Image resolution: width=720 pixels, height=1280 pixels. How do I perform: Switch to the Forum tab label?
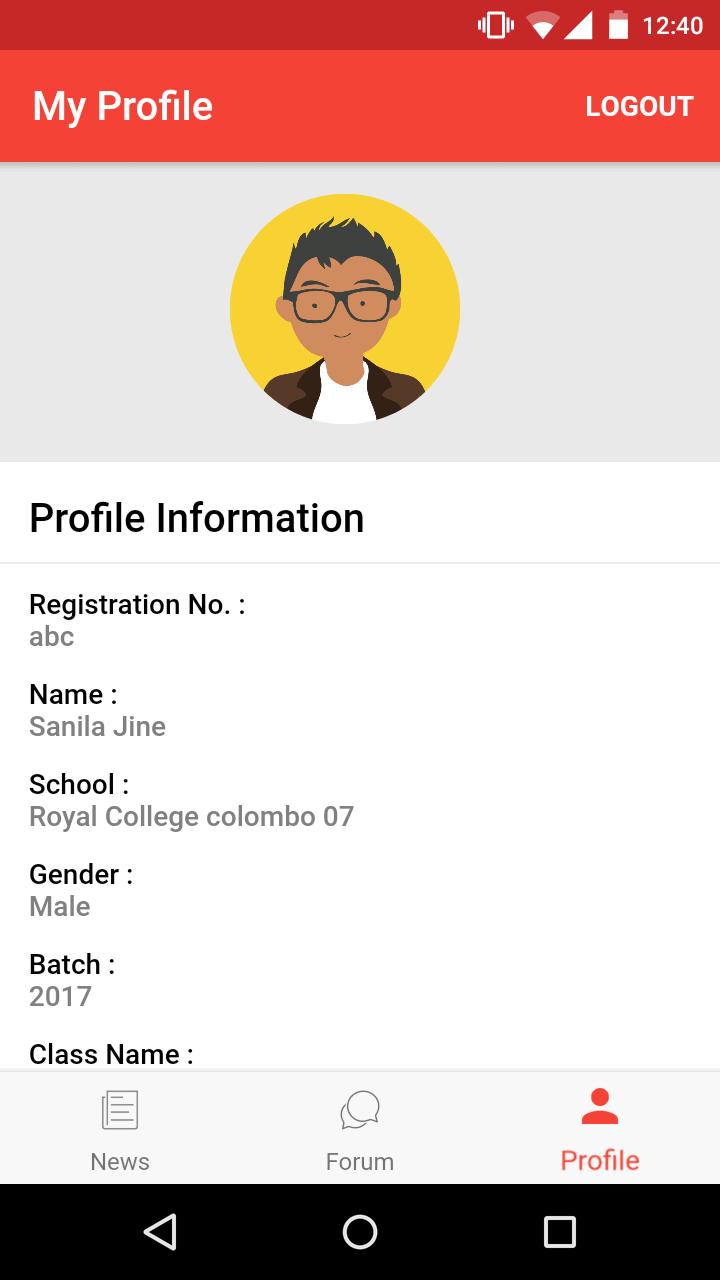(360, 1162)
